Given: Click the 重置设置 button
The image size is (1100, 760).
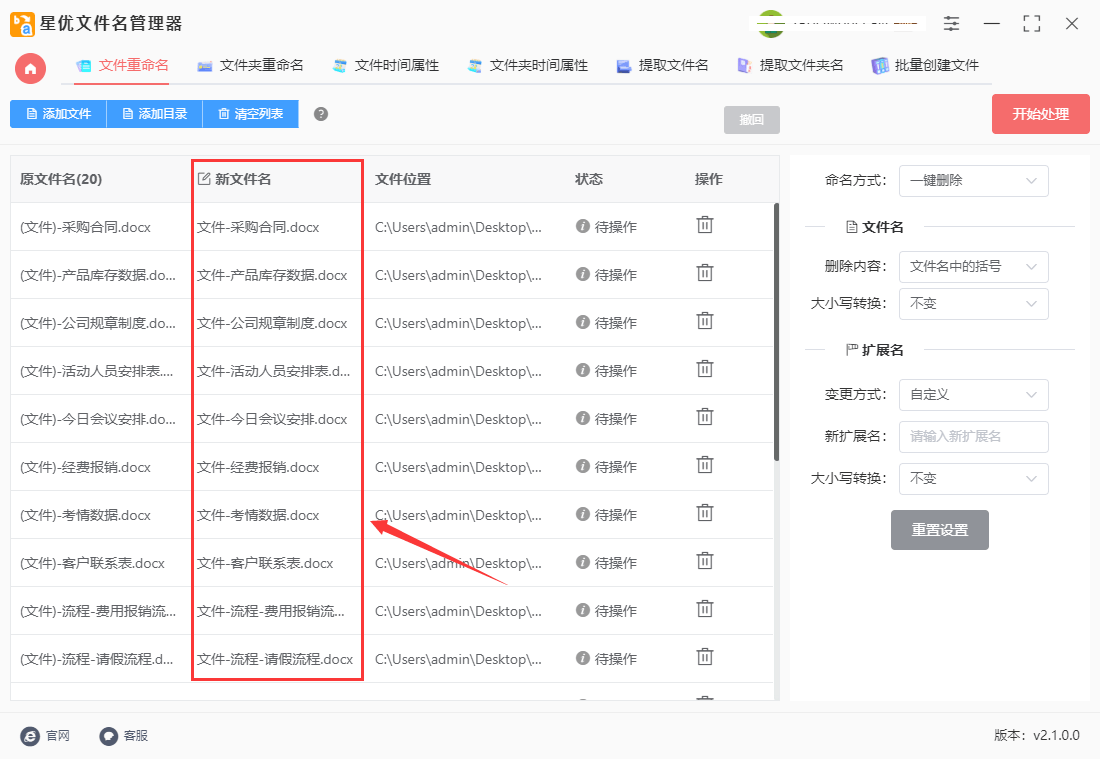Looking at the screenshot, I should pos(939,530).
